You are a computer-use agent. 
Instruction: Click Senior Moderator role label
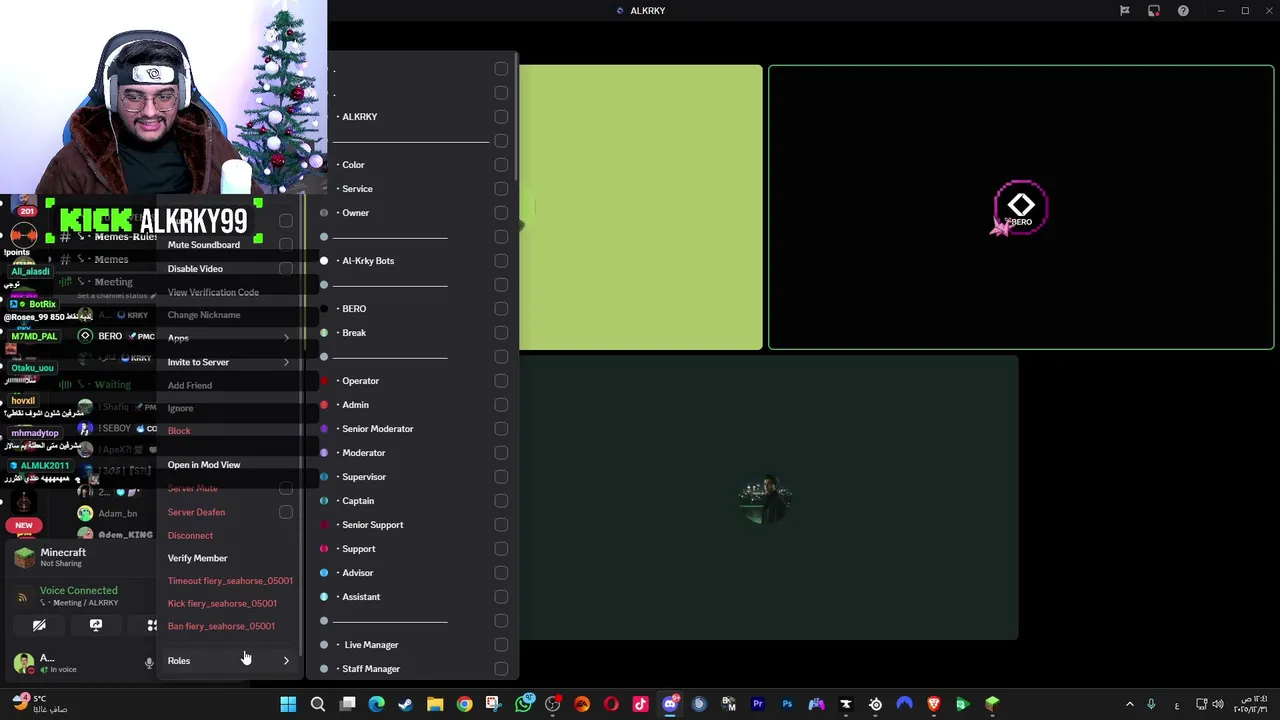coord(378,429)
